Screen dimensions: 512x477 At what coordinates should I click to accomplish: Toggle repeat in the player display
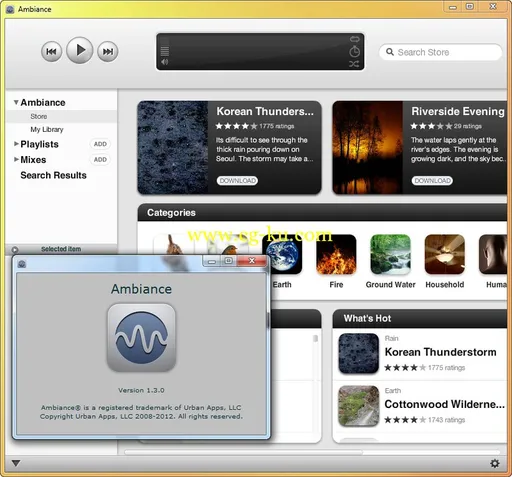(x=354, y=39)
